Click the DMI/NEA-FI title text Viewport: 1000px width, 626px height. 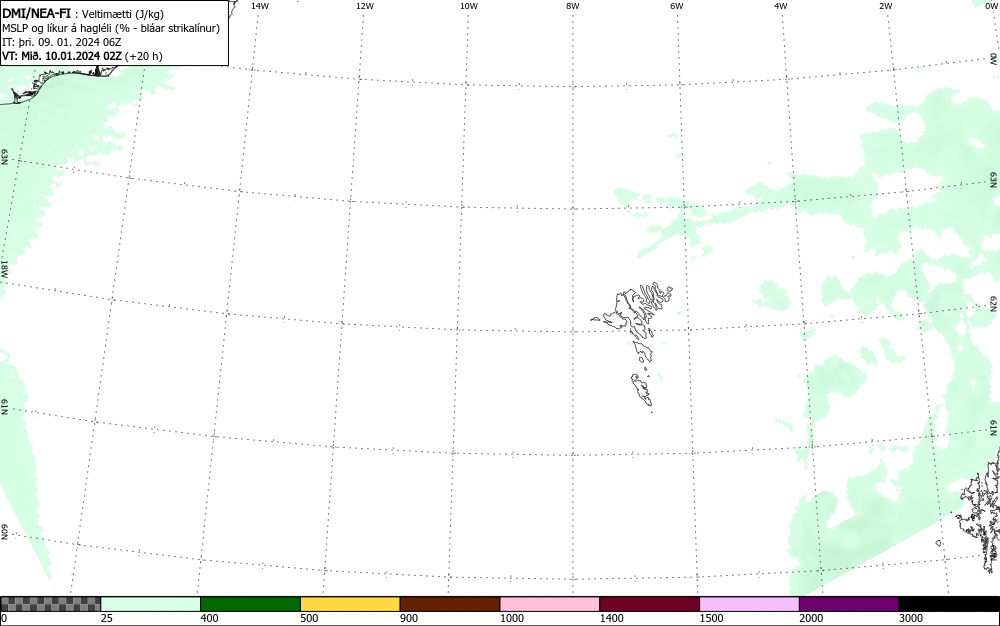(x=36, y=13)
